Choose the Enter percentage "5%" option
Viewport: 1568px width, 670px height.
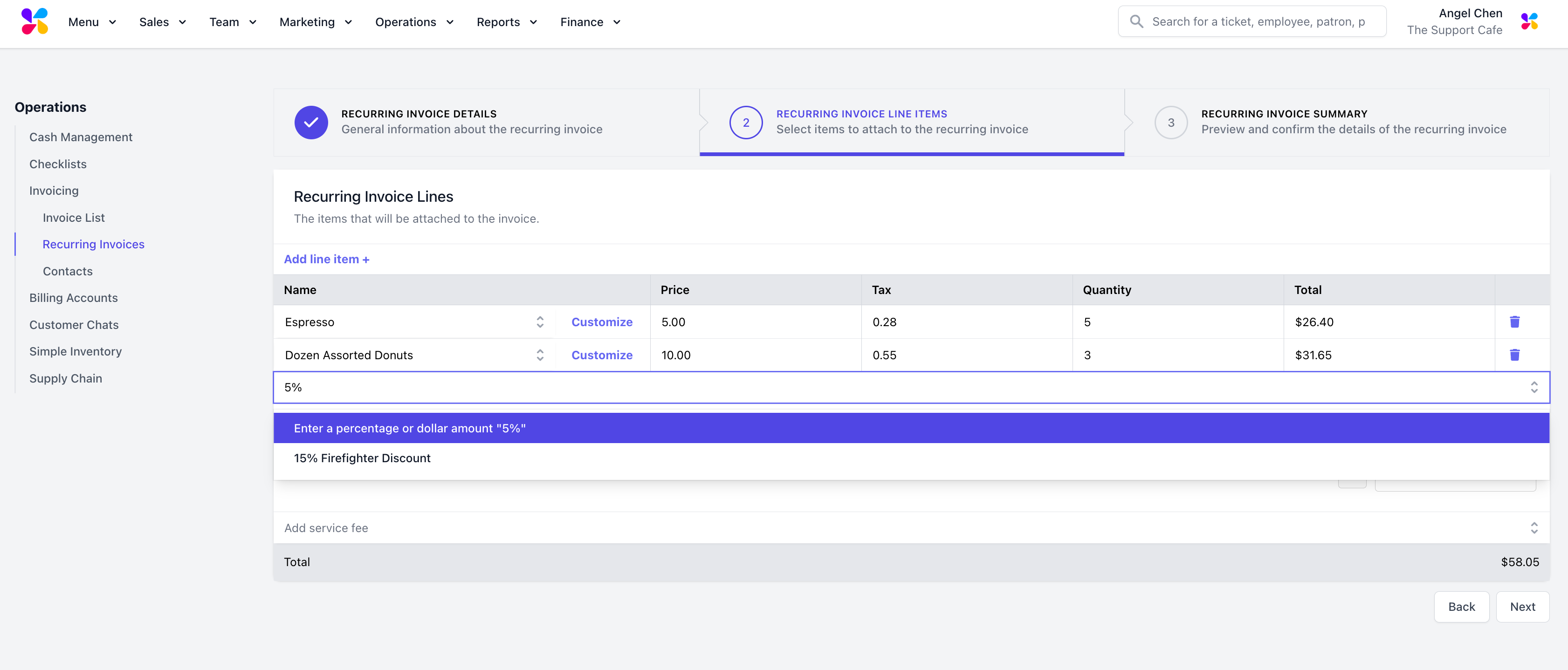(x=409, y=428)
